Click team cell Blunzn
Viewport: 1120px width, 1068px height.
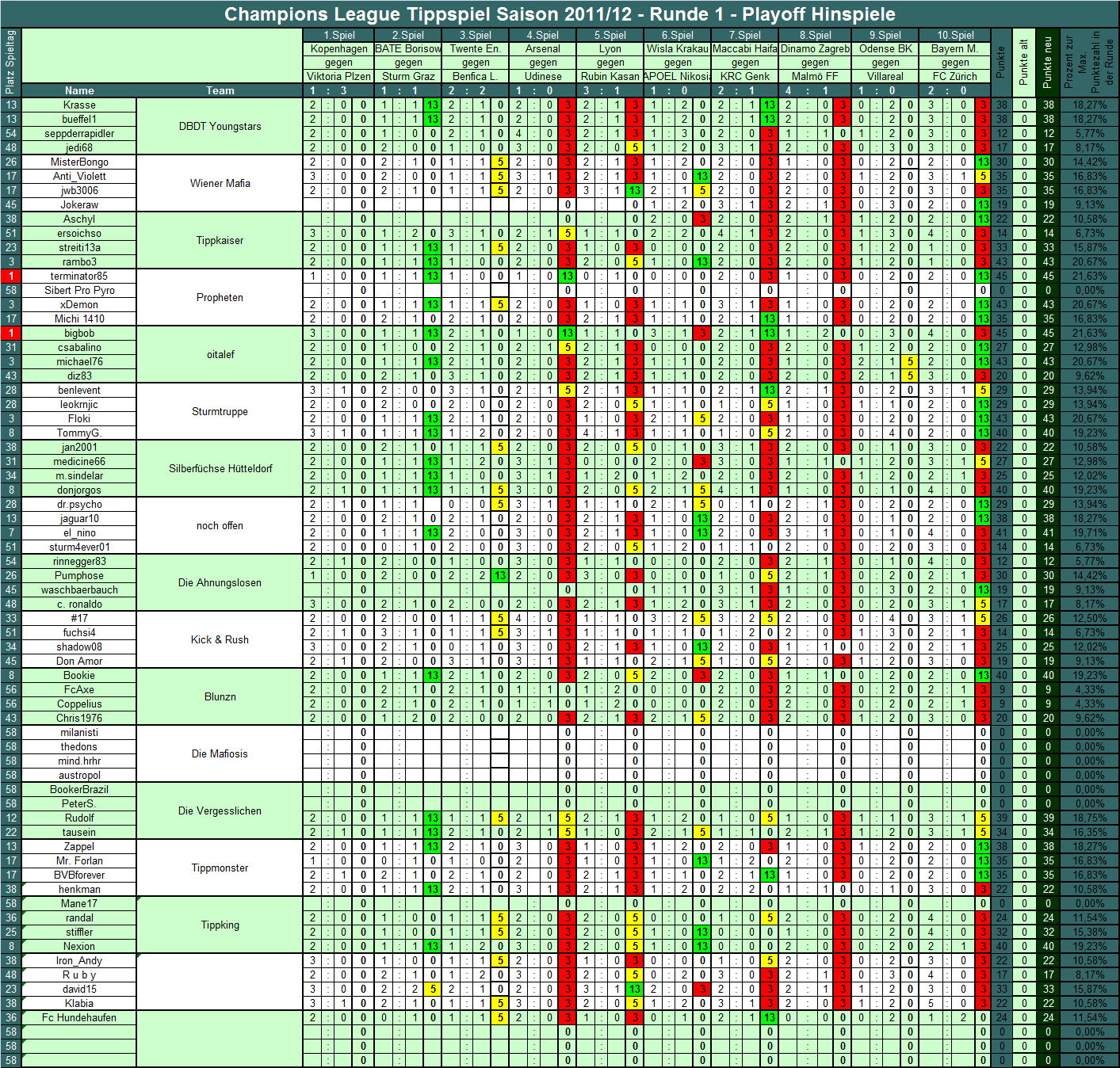point(220,696)
